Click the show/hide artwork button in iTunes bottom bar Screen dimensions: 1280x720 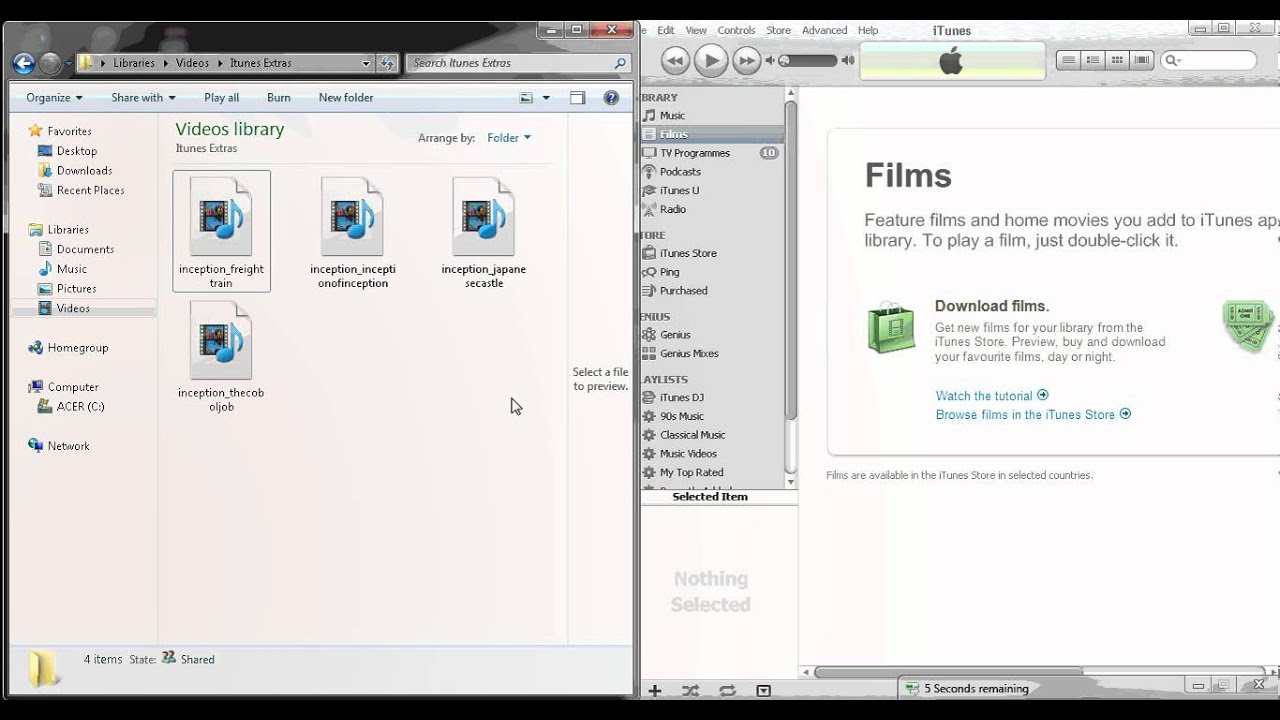763,691
